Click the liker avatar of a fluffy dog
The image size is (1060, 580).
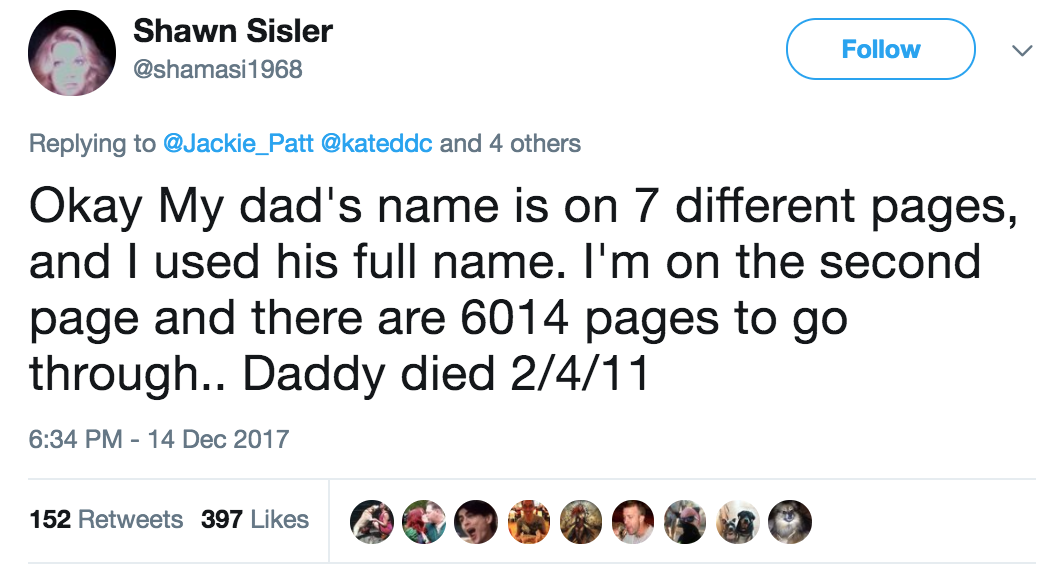pos(790,520)
